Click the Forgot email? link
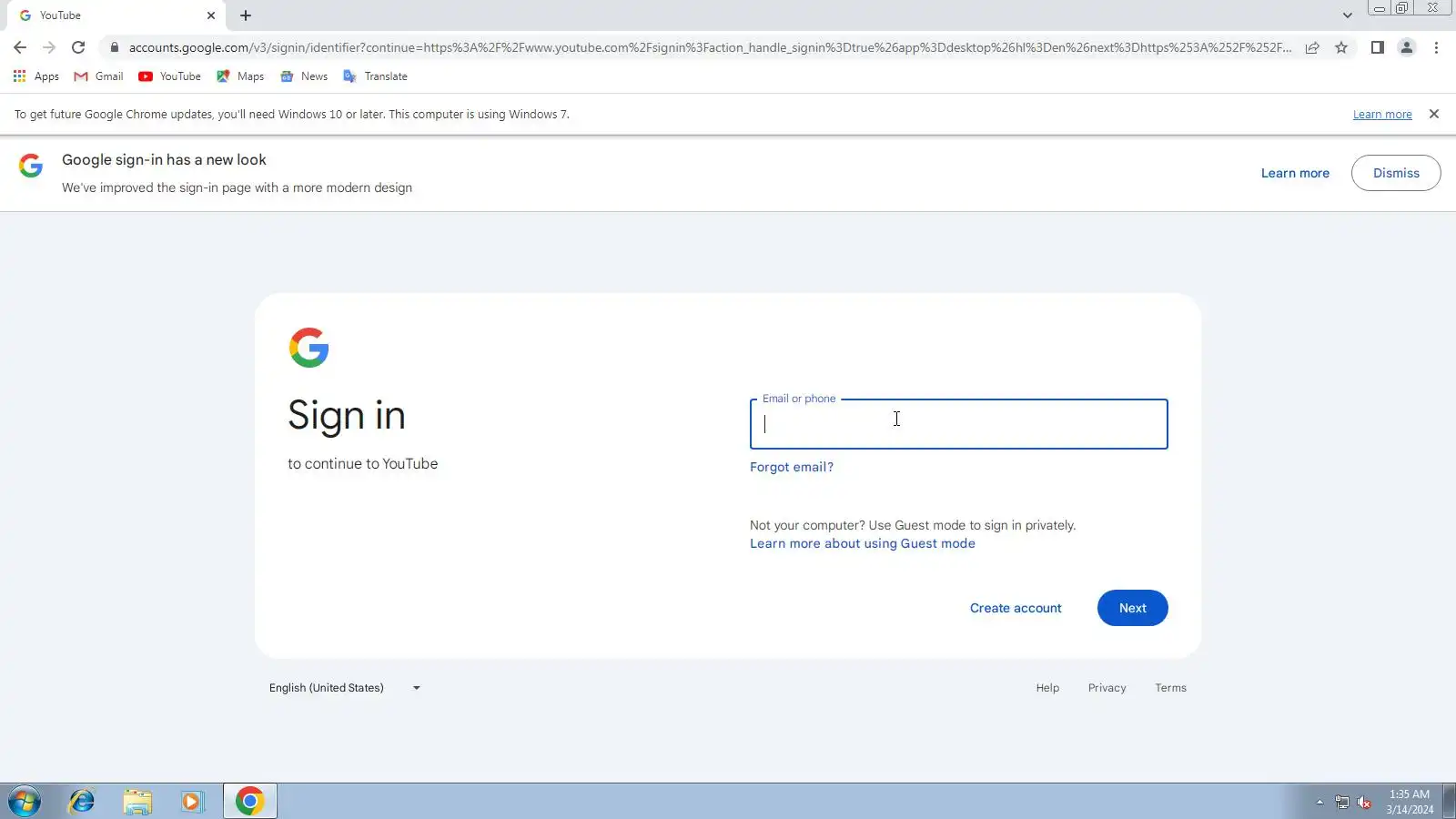Screen dimensions: 1456x819 click(792, 467)
